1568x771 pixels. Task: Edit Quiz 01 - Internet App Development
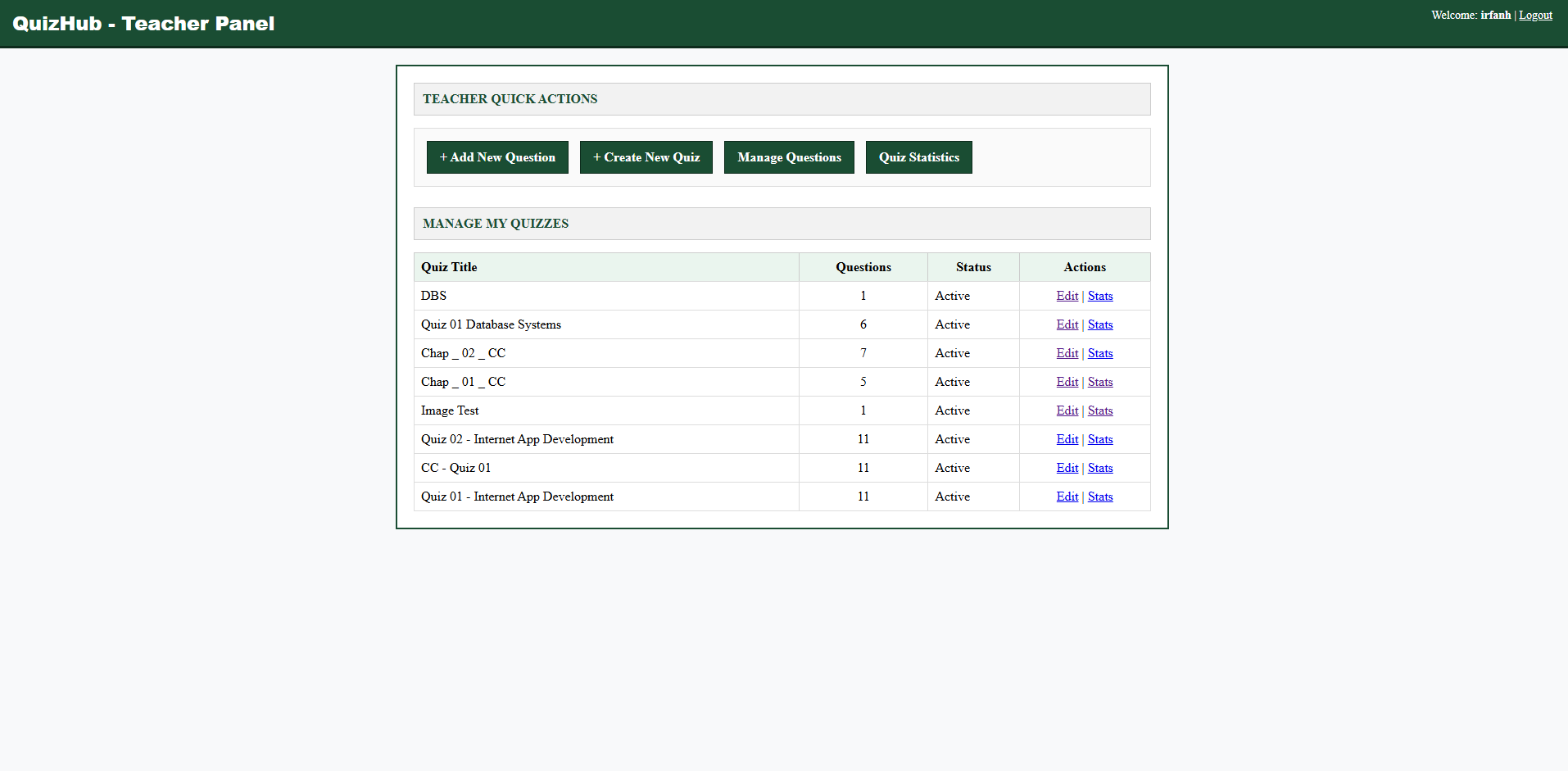coord(1067,497)
